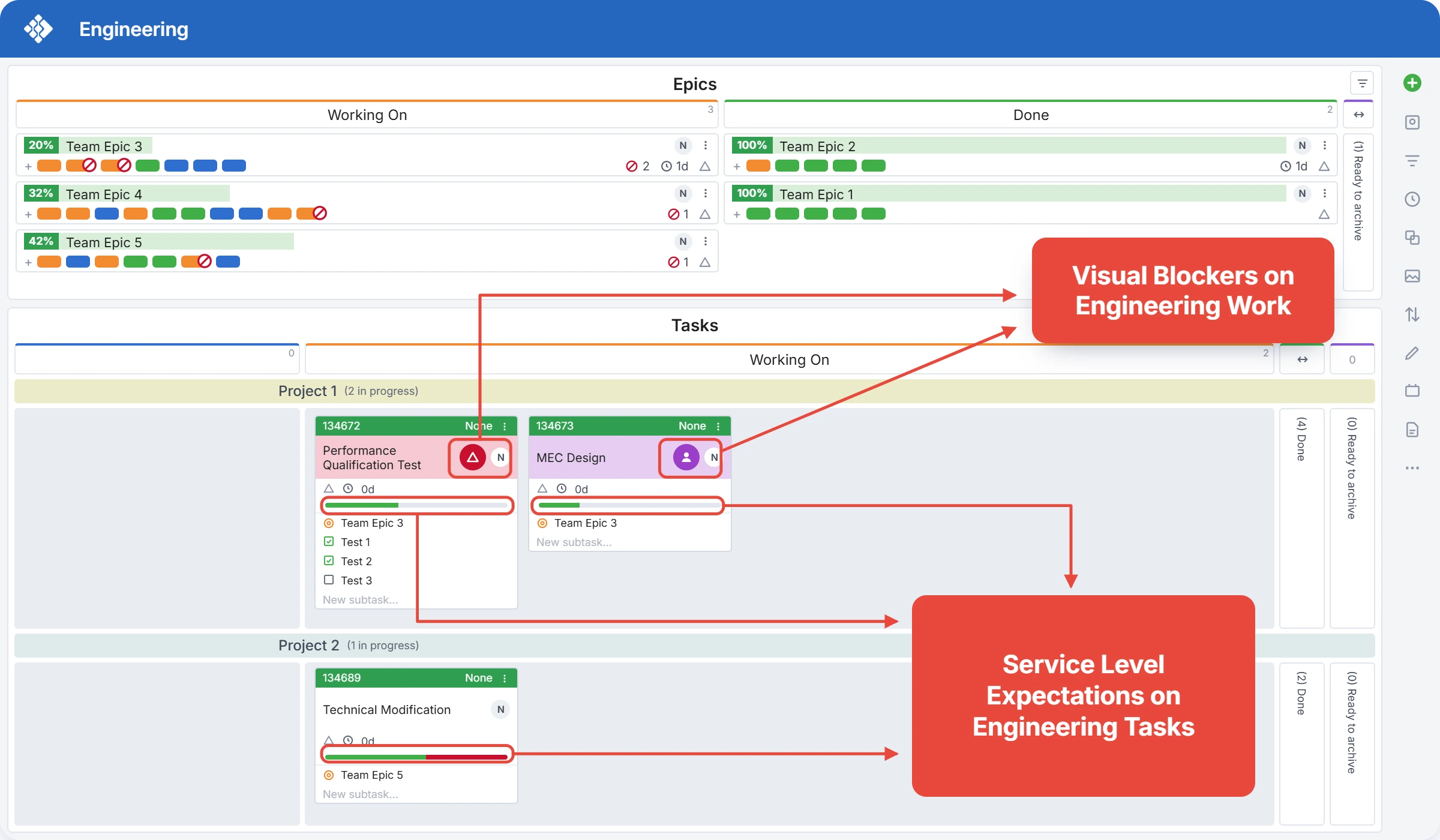Open Team Epic 5 link on card 134689
The width and height of the screenshot is (1440, 840).
(x=372, y=775)
